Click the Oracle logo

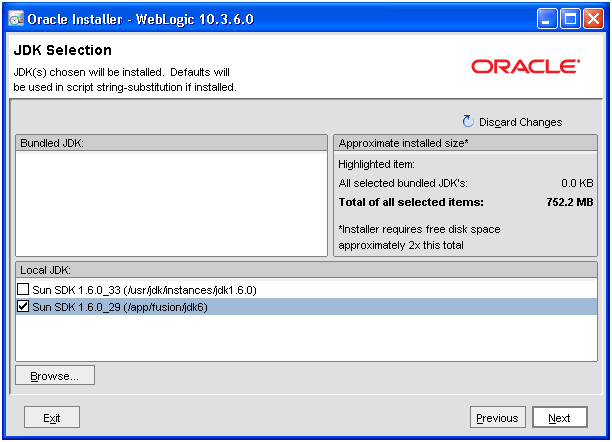coord(526,66)
